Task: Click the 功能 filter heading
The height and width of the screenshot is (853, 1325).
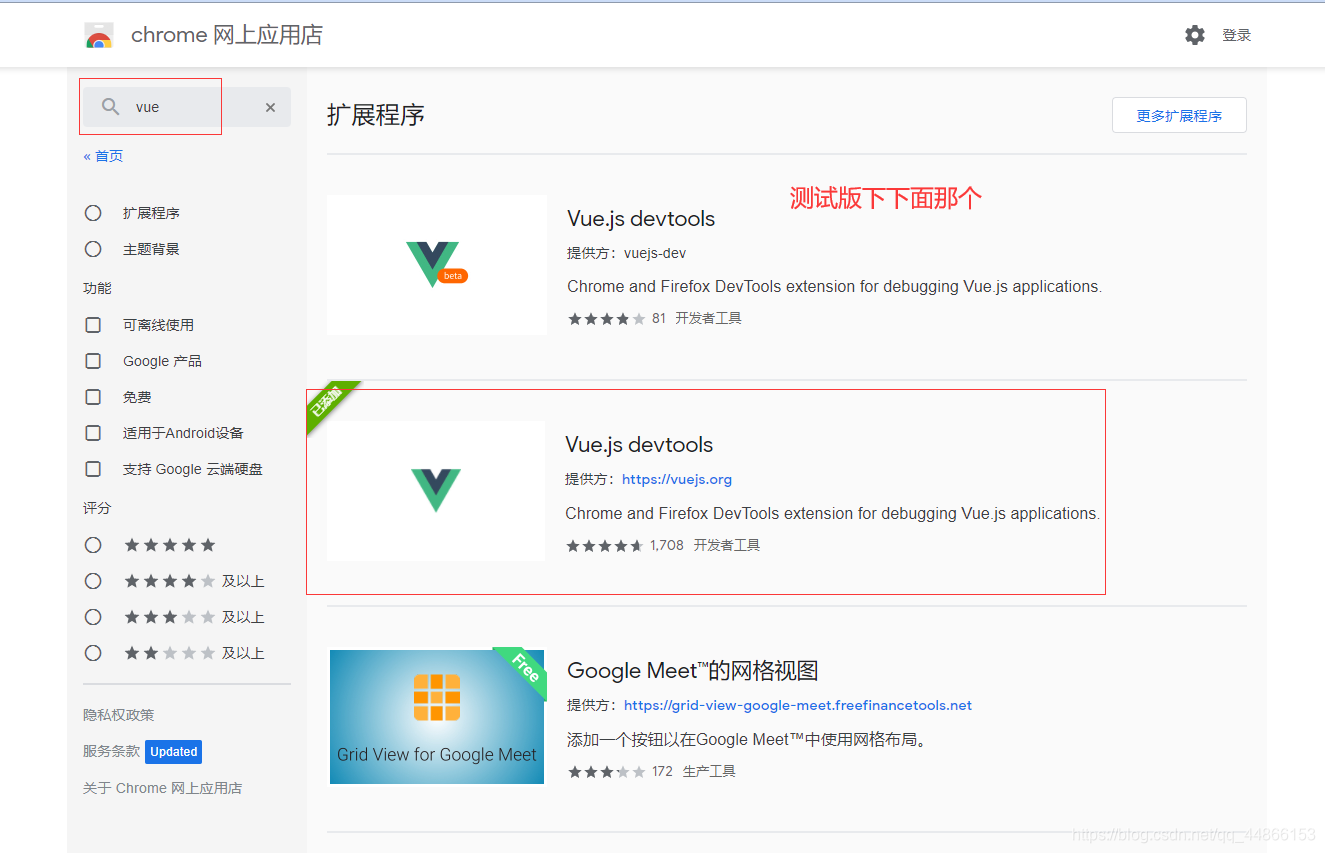Action: [97, 288]
